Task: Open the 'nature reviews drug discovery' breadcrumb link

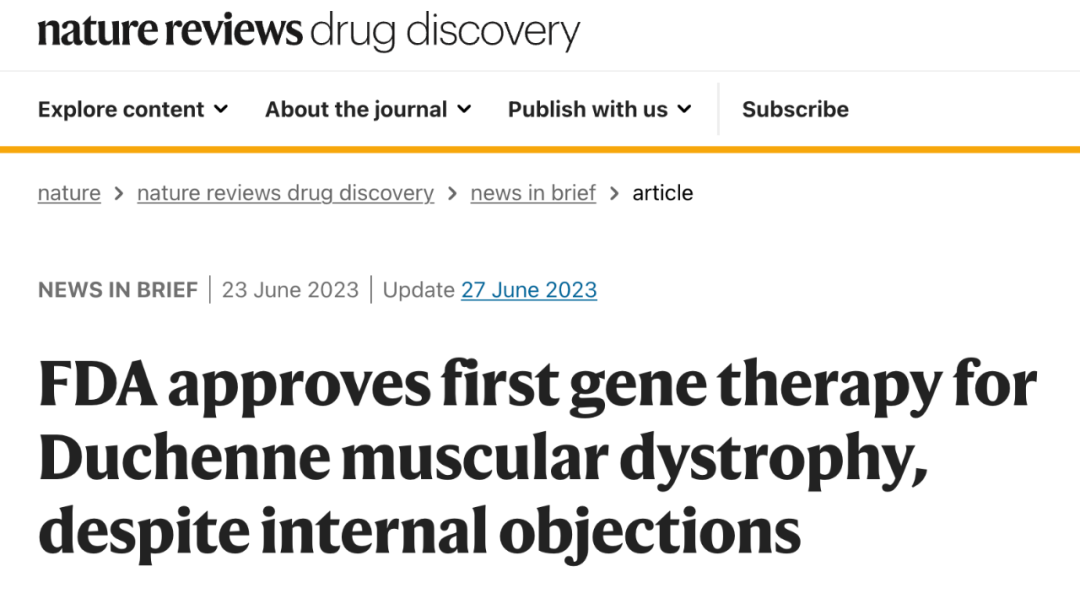Action: coord(285,193)
